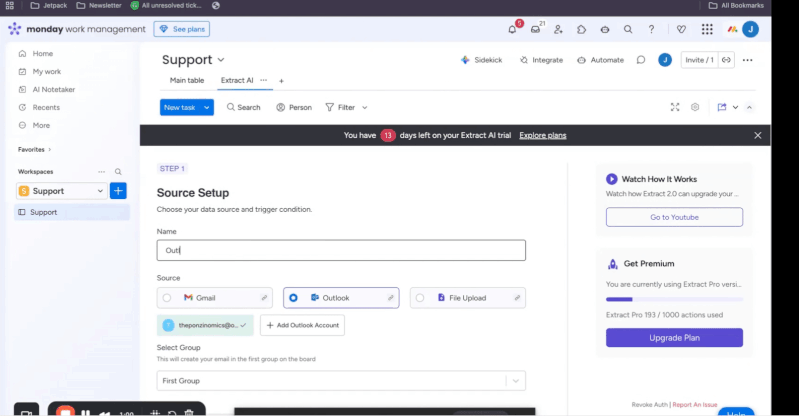Open the Automate panel
The height and width of the screenshot is (416, 799).
pos(600,60)
